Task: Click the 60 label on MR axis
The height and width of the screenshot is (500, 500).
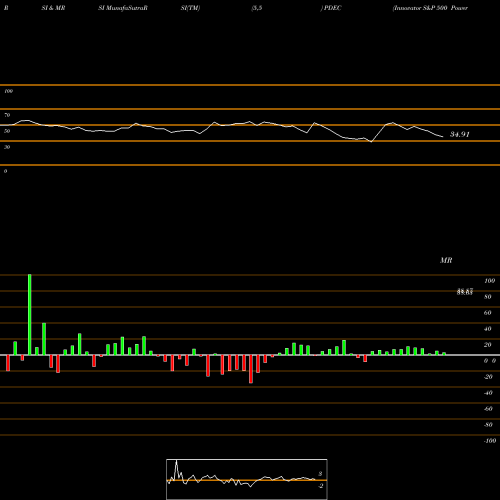Action: [x=488, y=313]
